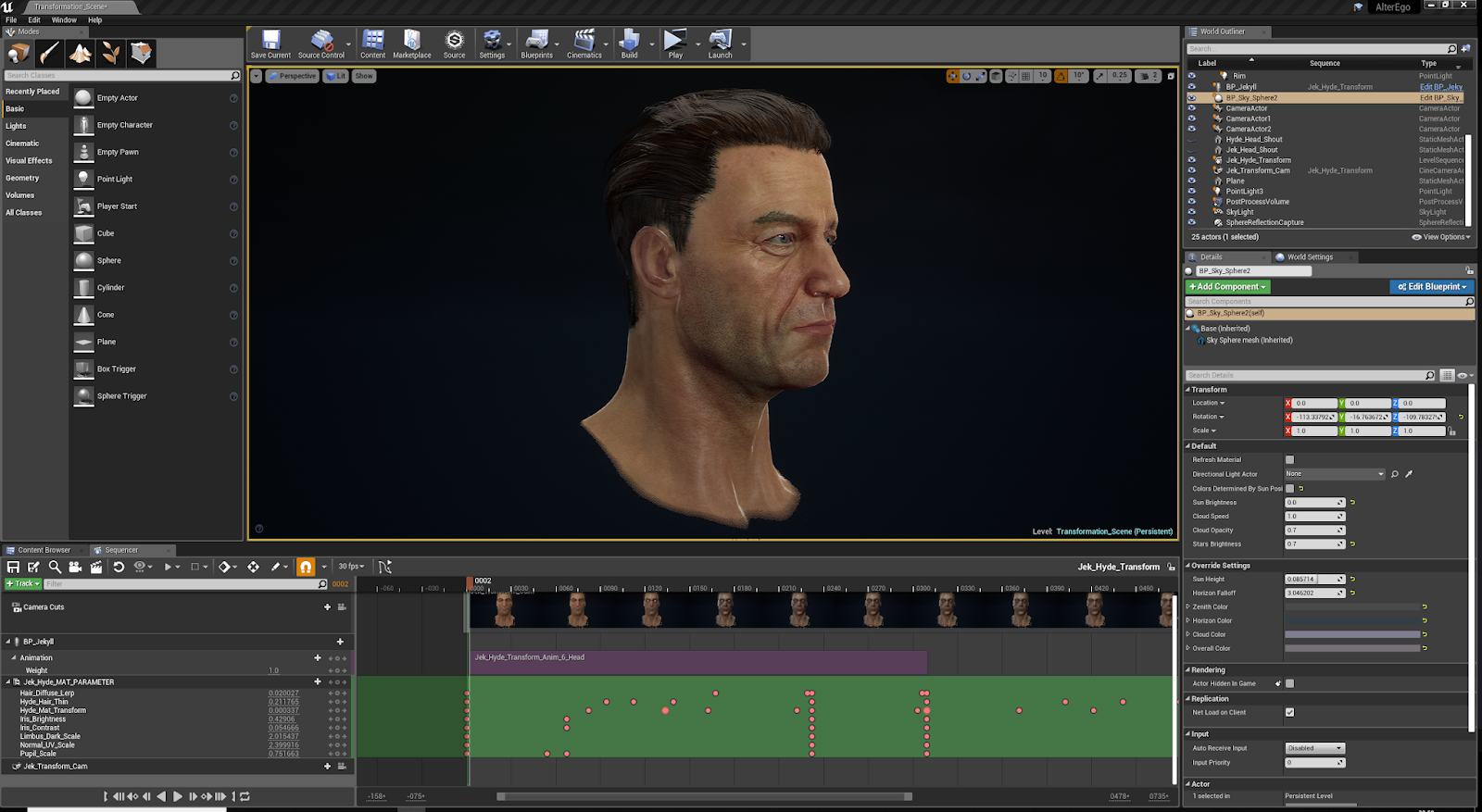Click the Launch toolbar button
This screenshot has width=1482, height=812.
tap(720, 44)
